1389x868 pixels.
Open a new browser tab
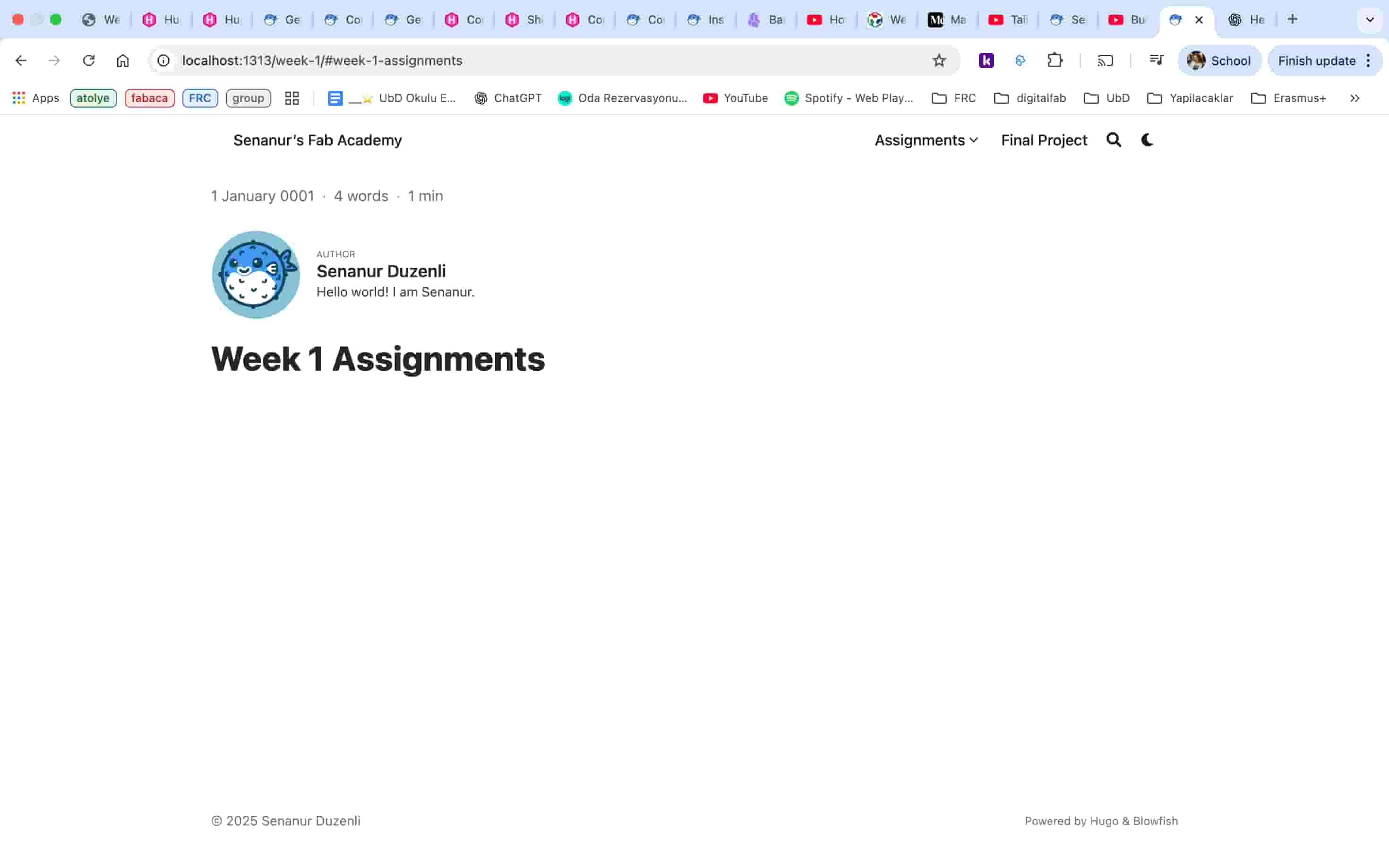1293,19
